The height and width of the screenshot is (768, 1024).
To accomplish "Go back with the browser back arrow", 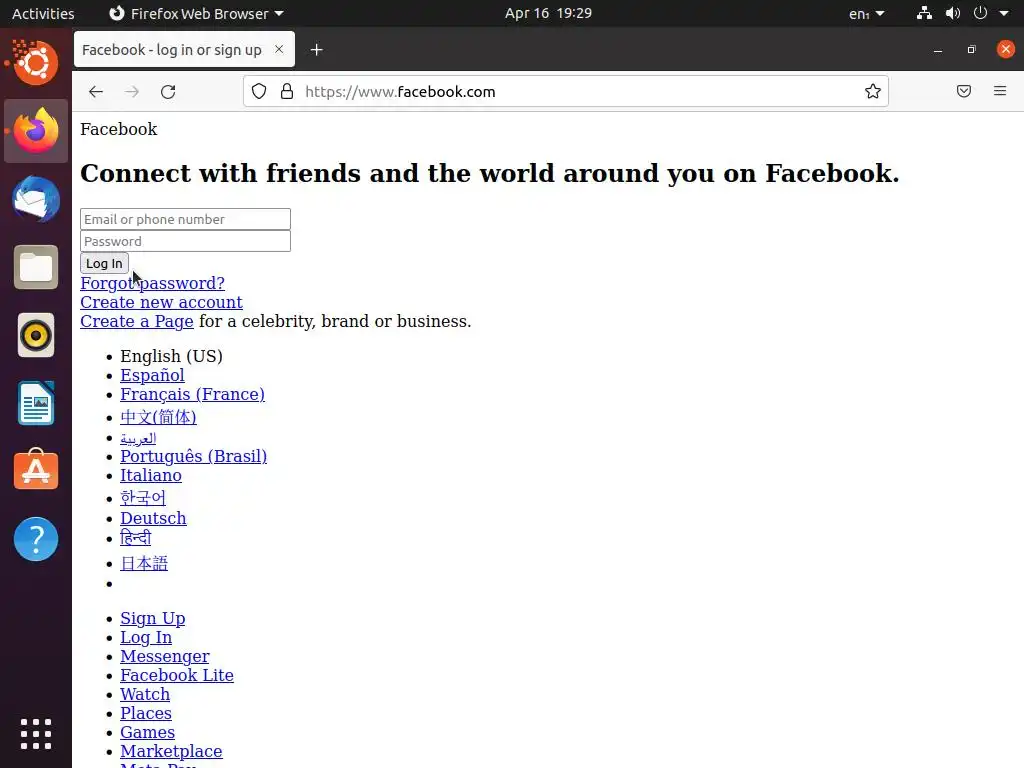I will click(x=96, y=92).
